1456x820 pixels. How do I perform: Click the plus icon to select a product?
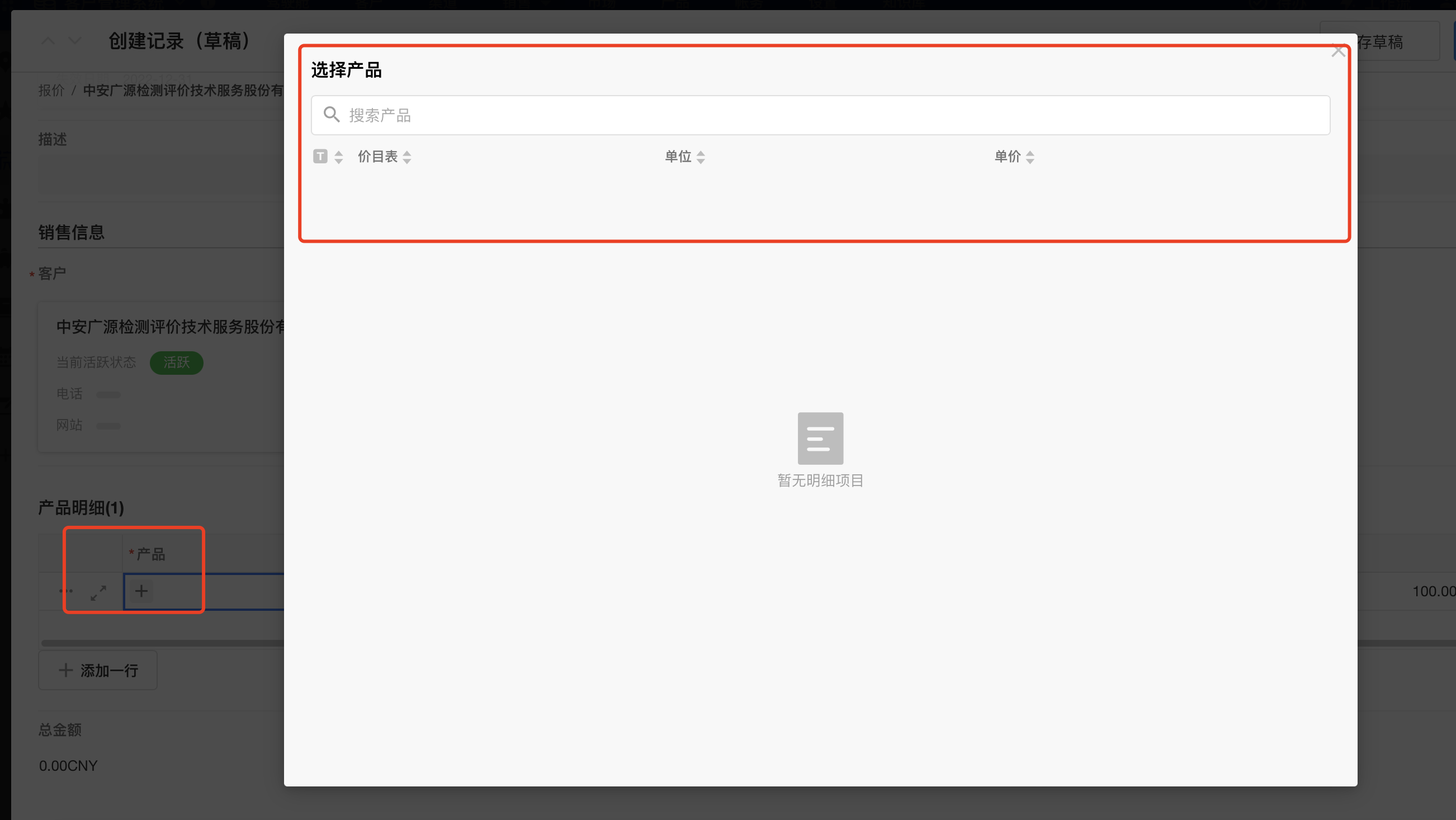tap(141, 592)
